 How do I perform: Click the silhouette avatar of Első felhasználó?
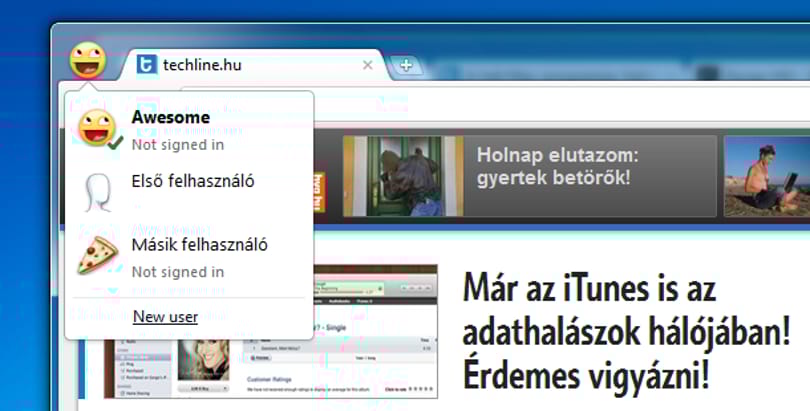pos(98,192)
